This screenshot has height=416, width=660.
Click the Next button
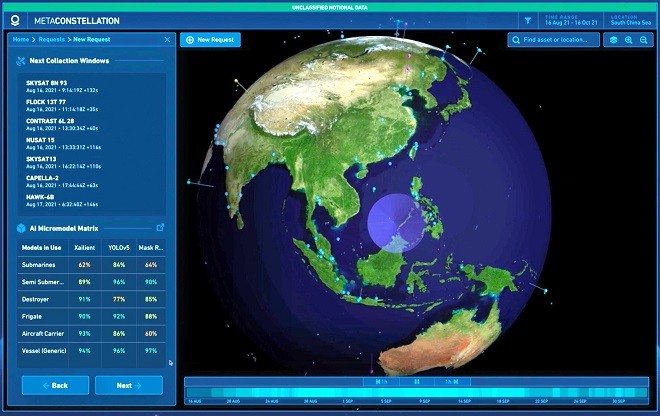129,385
